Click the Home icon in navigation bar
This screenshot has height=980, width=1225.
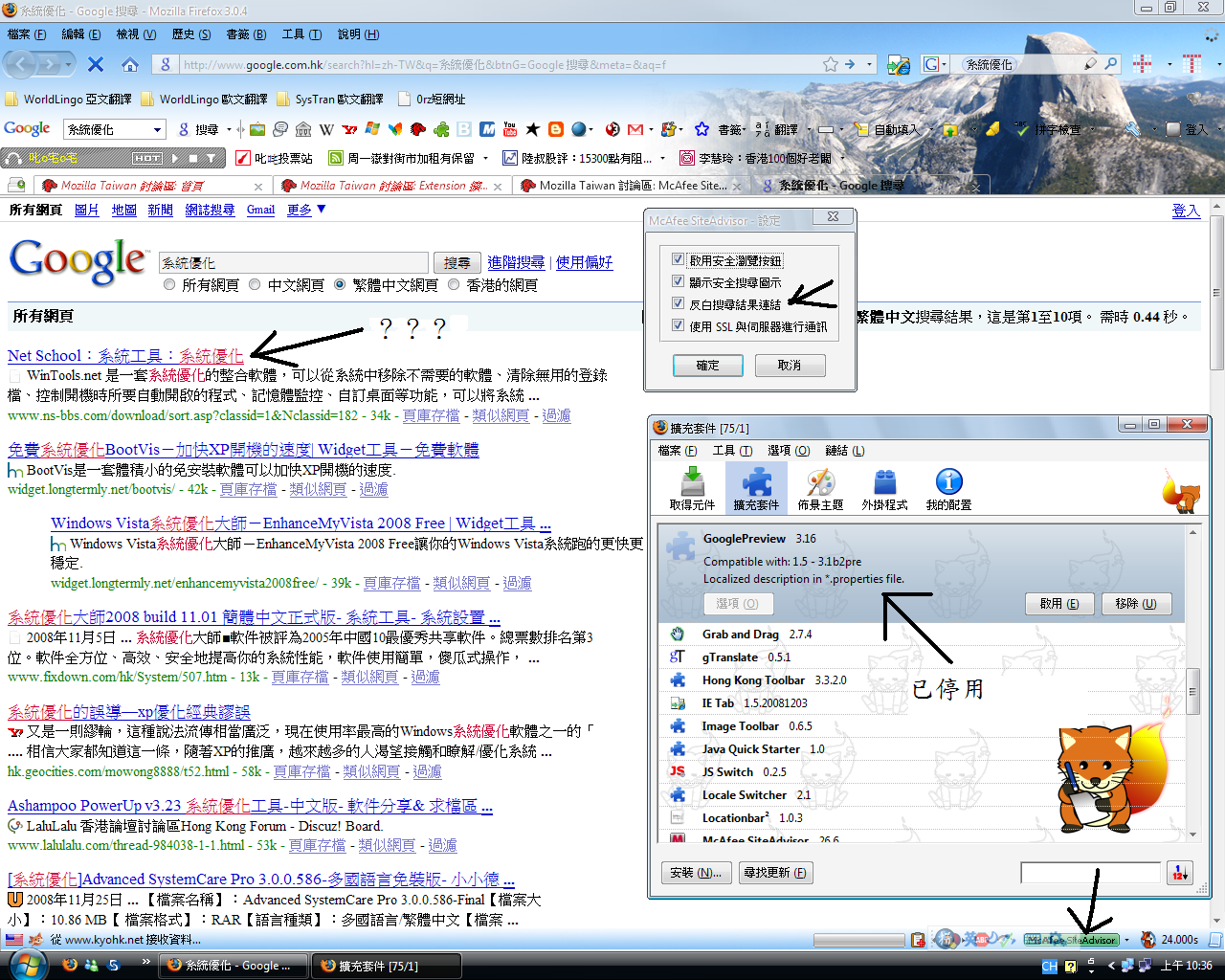coord(130,65)
